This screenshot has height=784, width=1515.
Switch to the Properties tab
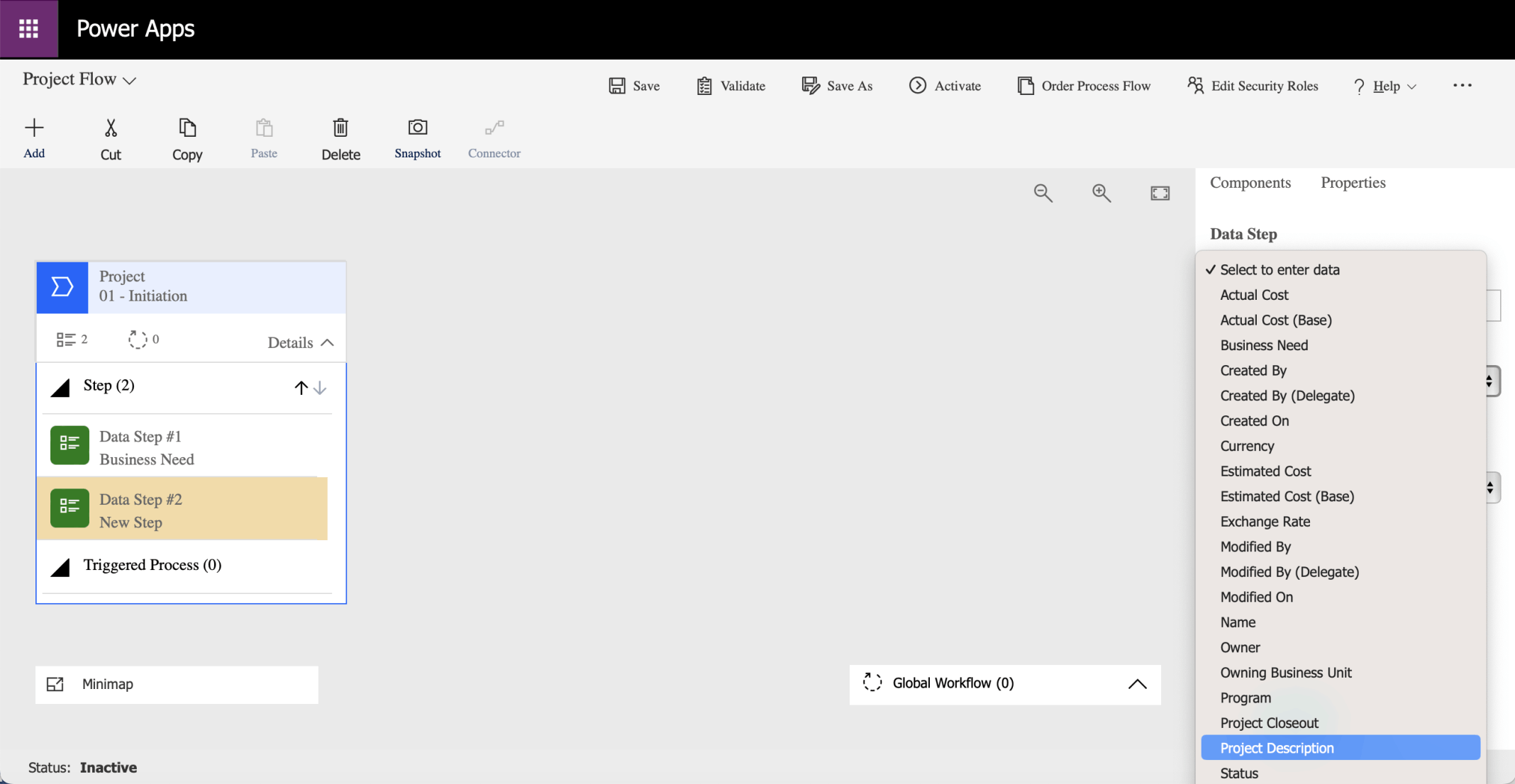(1353, 183)
